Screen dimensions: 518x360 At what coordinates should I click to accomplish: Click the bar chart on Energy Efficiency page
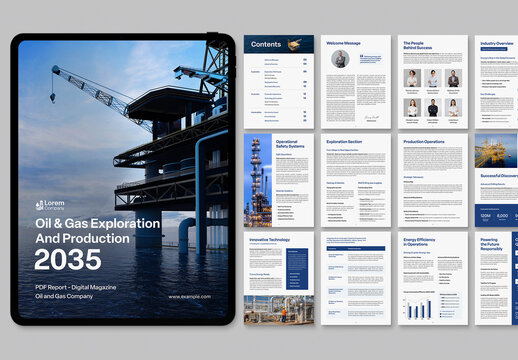click(x=419, y=308)
